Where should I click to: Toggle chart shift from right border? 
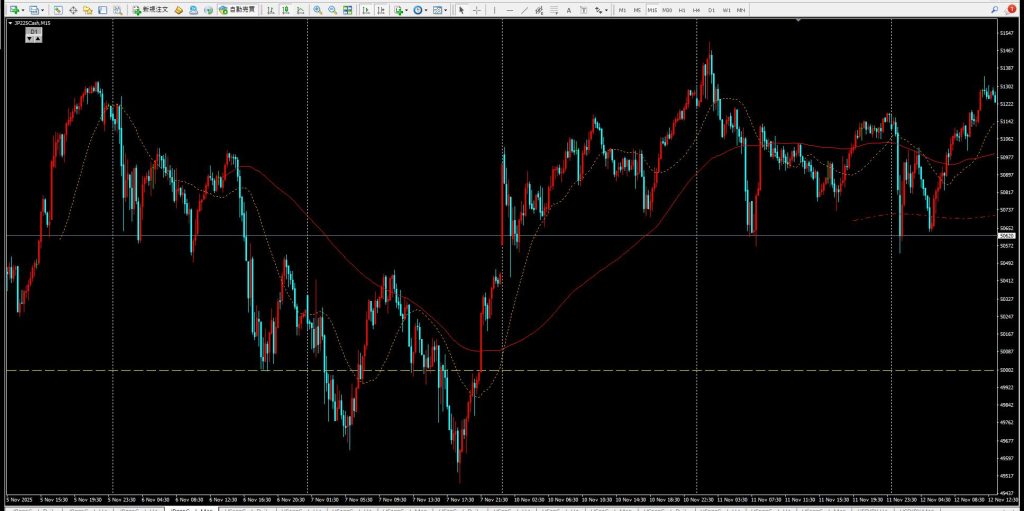(380, 10)
